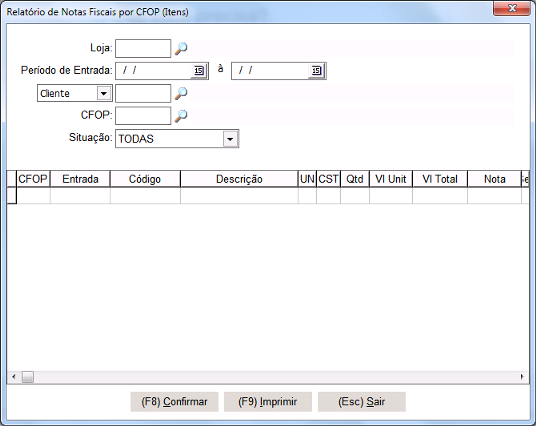
Task: Open calendar for start date of Periodo de Entrada
Action: [x=199, y=71]
